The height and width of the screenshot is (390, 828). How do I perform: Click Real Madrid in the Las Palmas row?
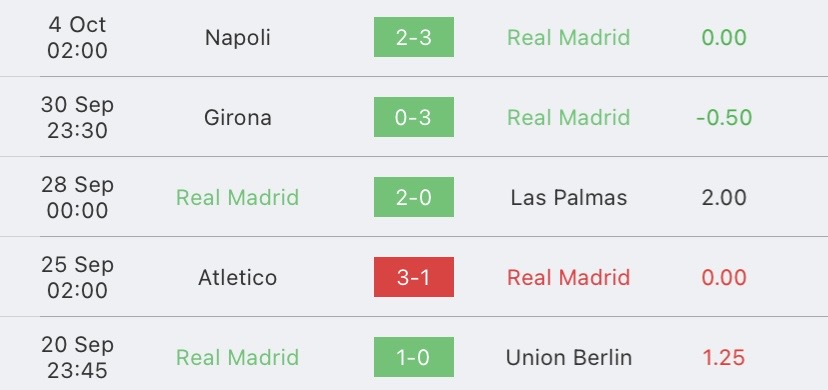click(x=238, y=197)
